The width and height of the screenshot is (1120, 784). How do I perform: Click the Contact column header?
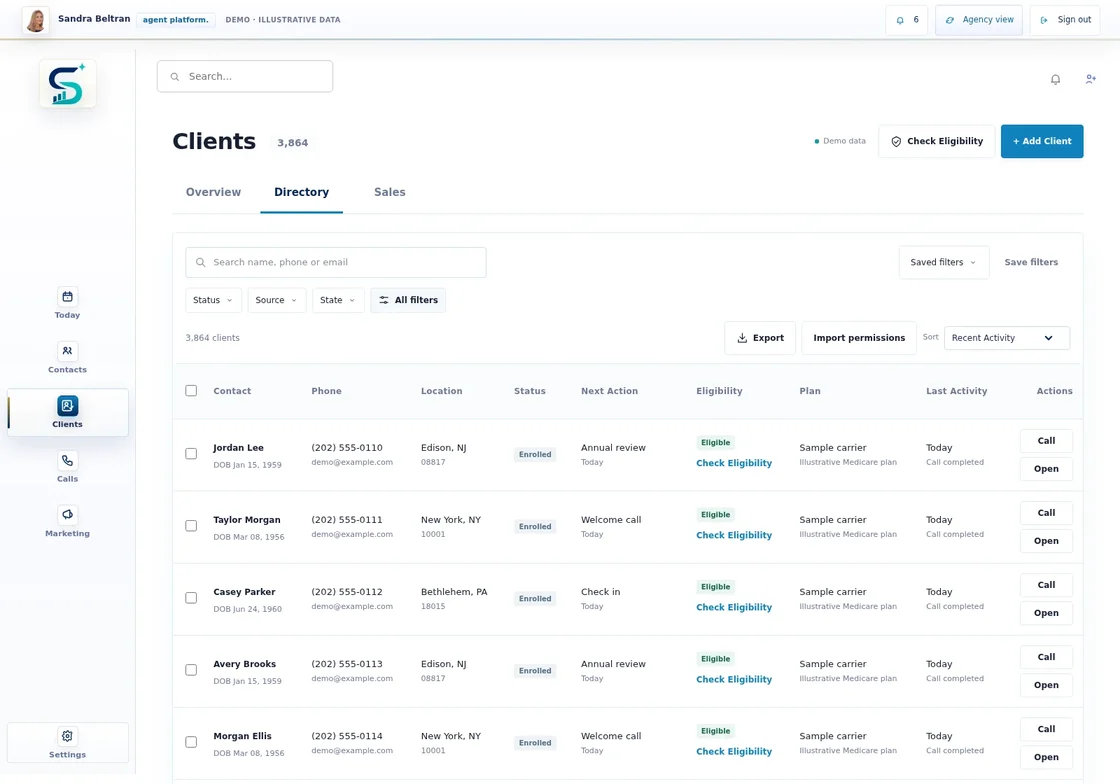[x=232, y=391]
